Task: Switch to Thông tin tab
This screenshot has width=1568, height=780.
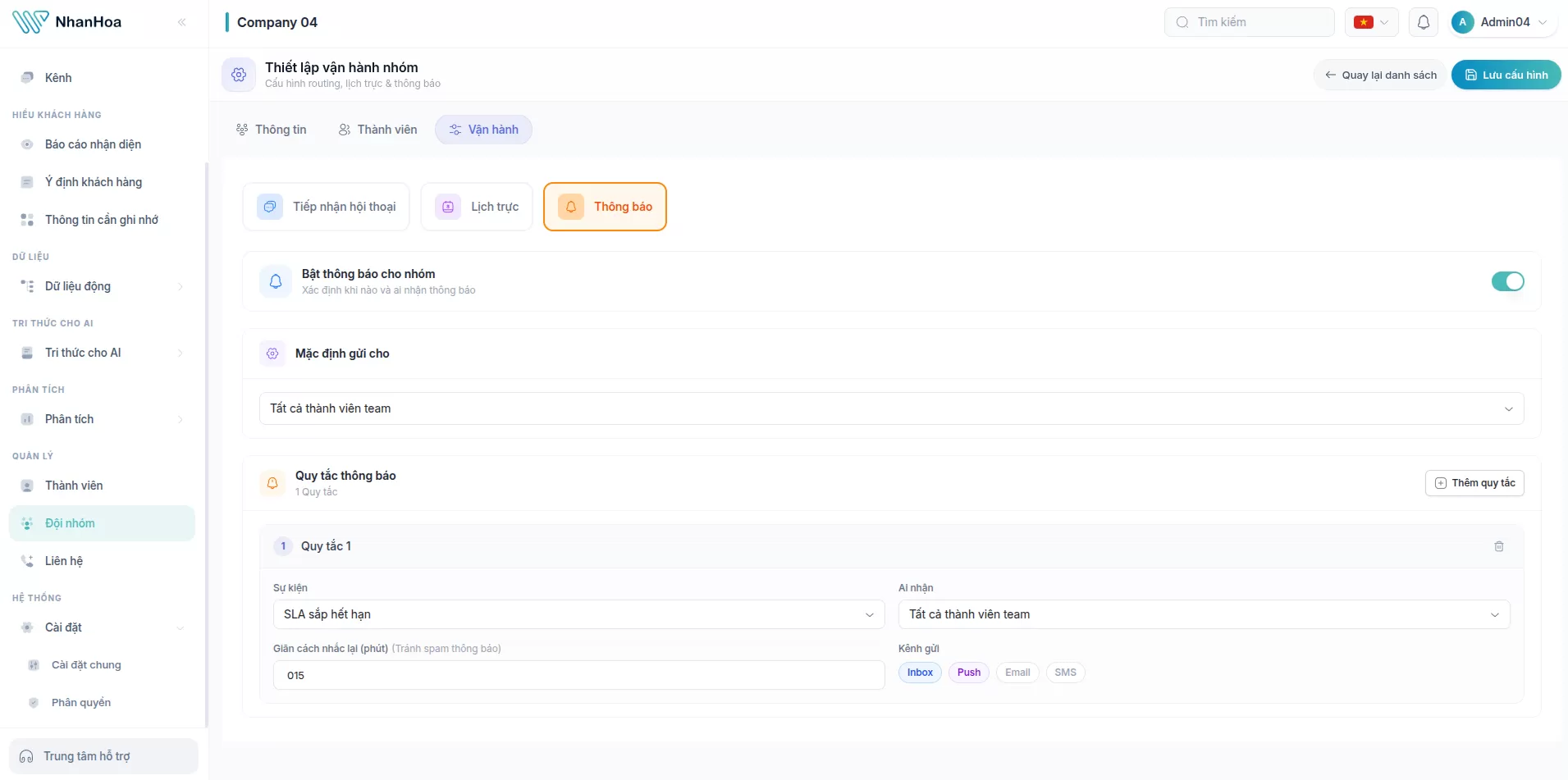Action: [272, 130]
